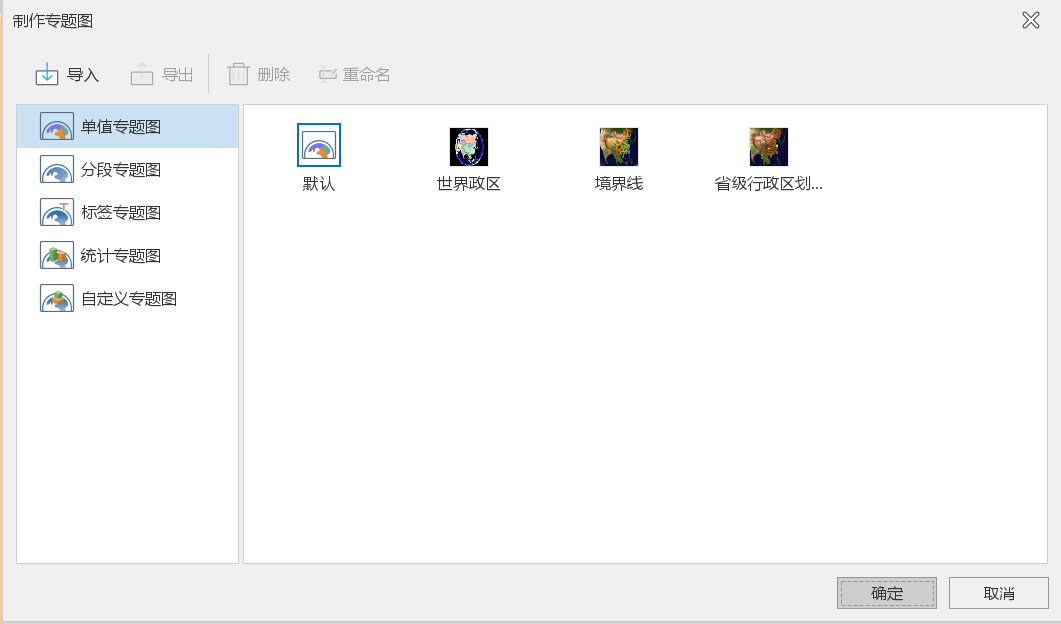1061x624 pixels.
Task: Choose the 境界线 template thumbnail
Action: click(x=618, y=146)
